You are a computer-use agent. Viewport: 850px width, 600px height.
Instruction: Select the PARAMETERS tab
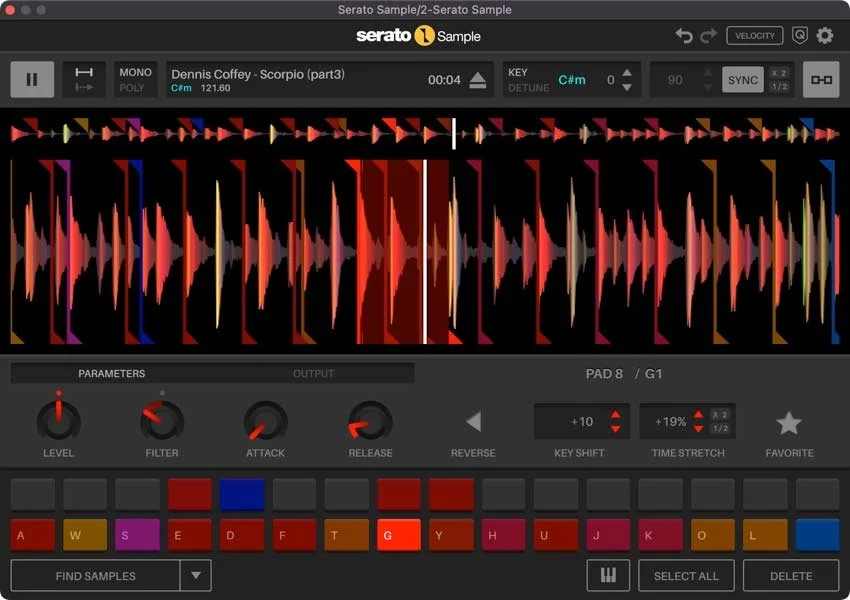click(x=113, y=373)
